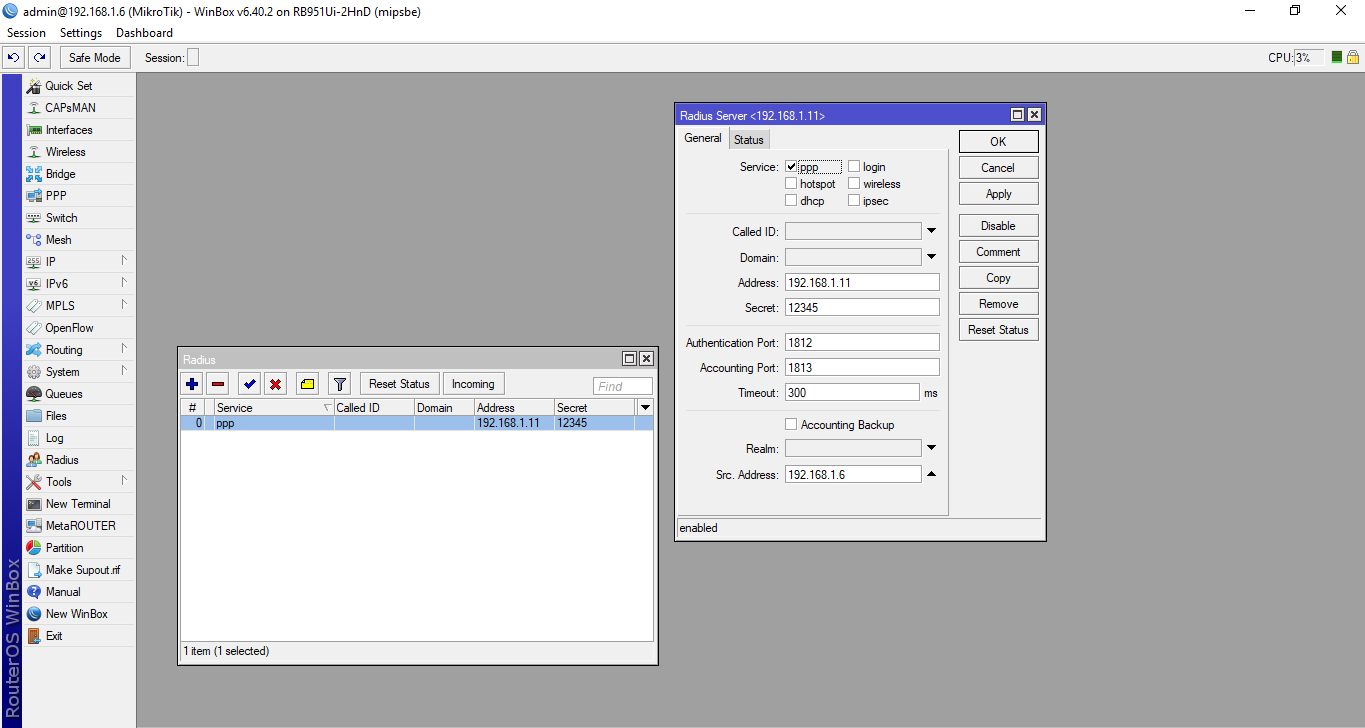Open the Session menu
1365x728 pixels.
pos(27,33)
